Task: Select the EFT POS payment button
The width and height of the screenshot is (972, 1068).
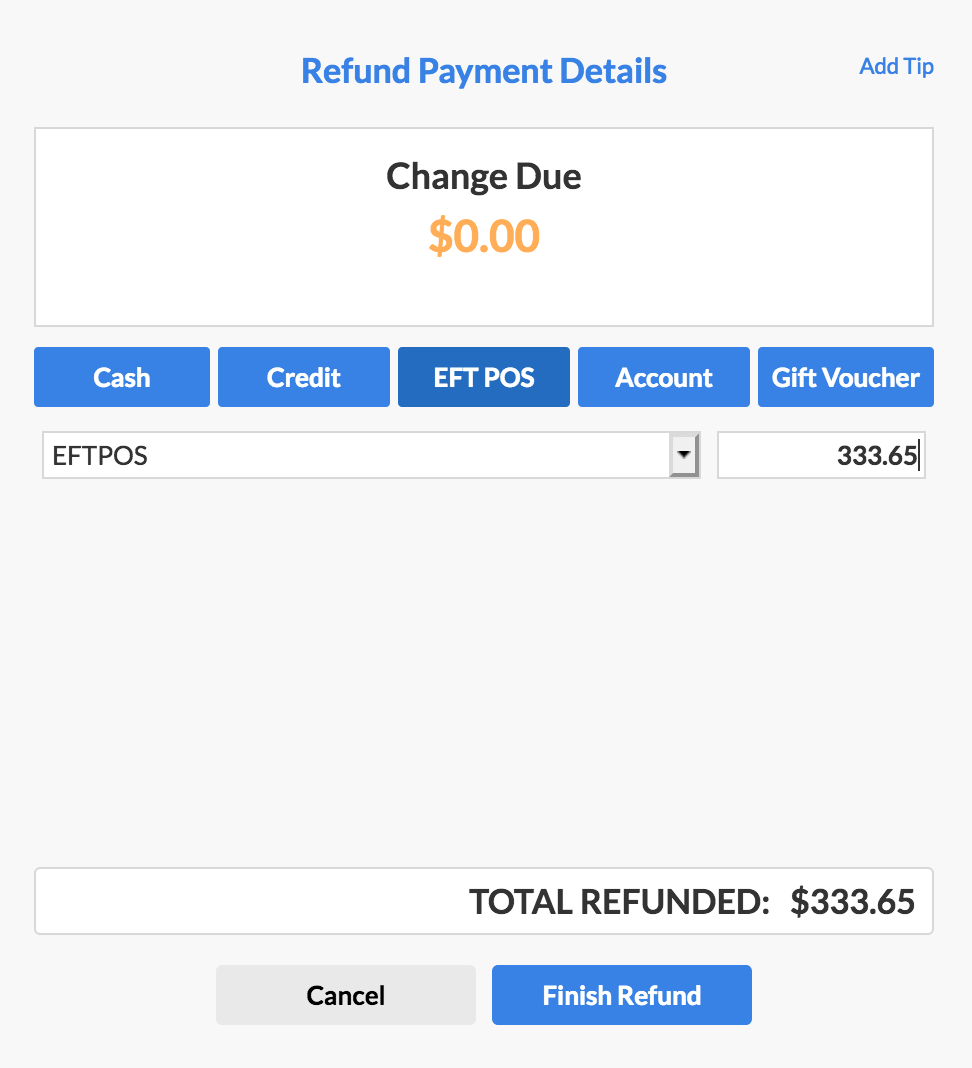Action: pyautogui.click(x=484, y=377)
